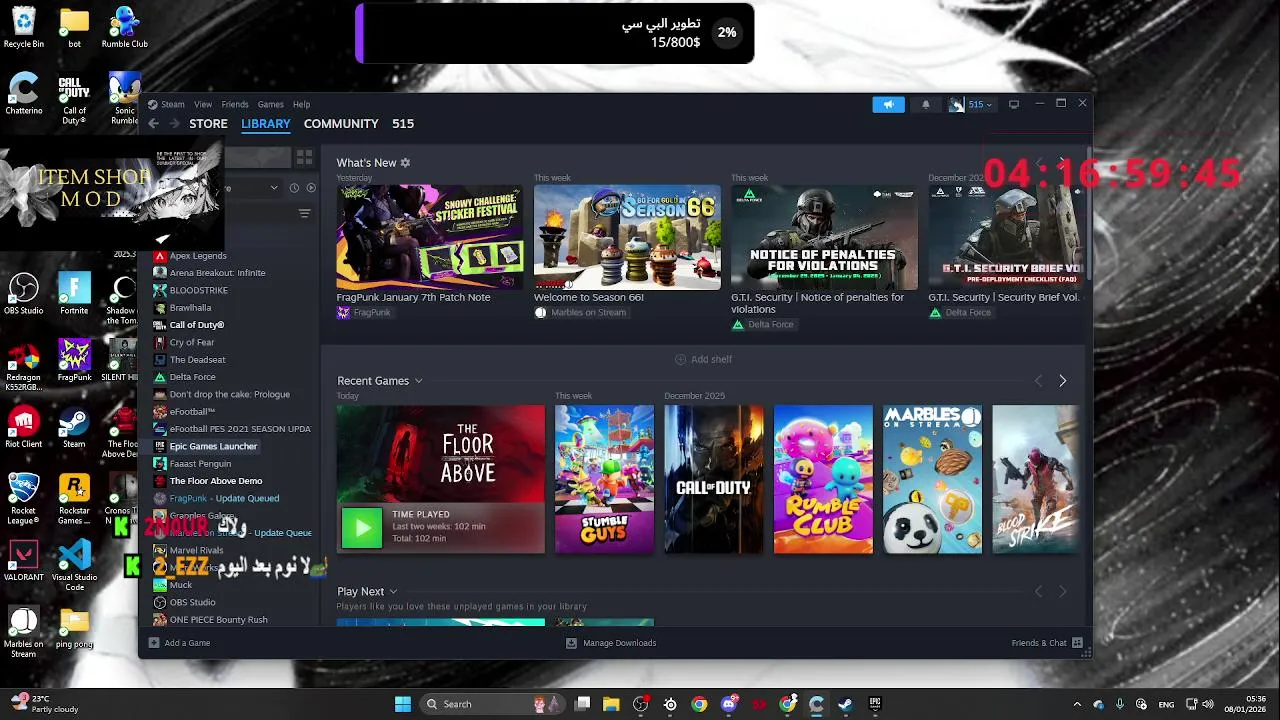Open the announcements megaphone button
This screenshot has width=1280, height=720.
tap(888, 104)
